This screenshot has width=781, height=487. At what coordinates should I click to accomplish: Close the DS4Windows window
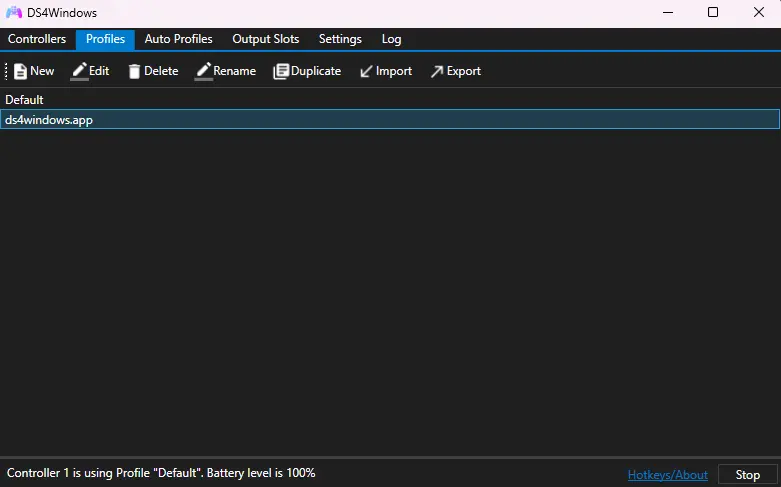pos(759,12)
